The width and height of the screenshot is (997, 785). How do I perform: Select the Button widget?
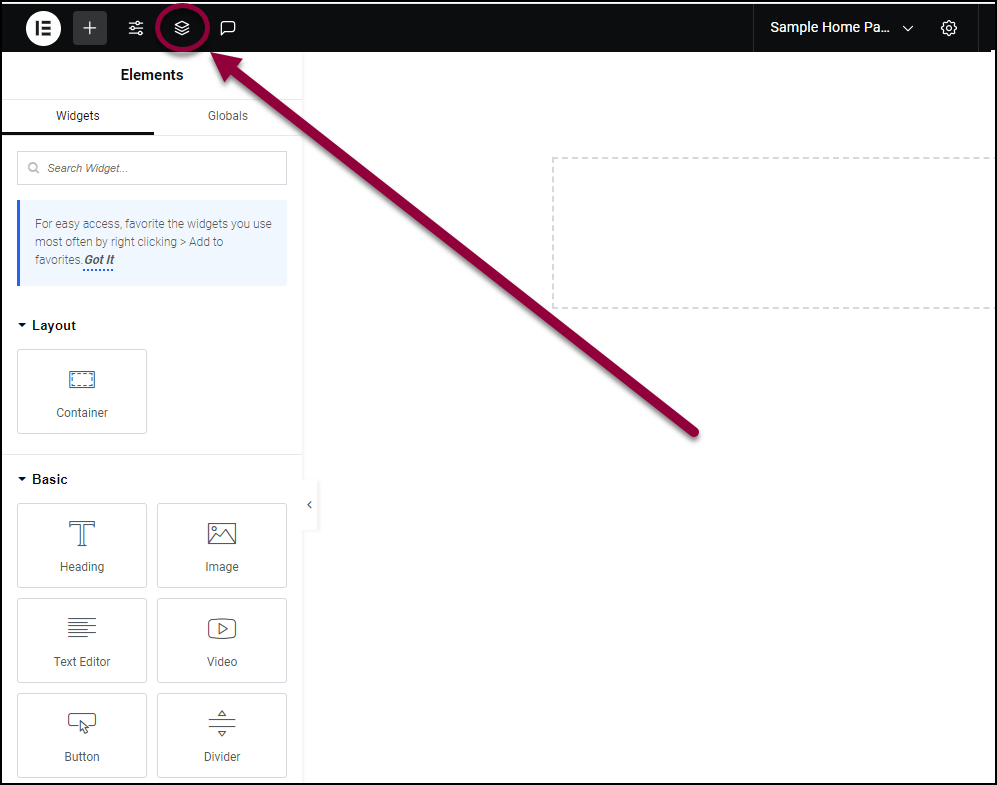pyautogui.click(x=82, y=735)
